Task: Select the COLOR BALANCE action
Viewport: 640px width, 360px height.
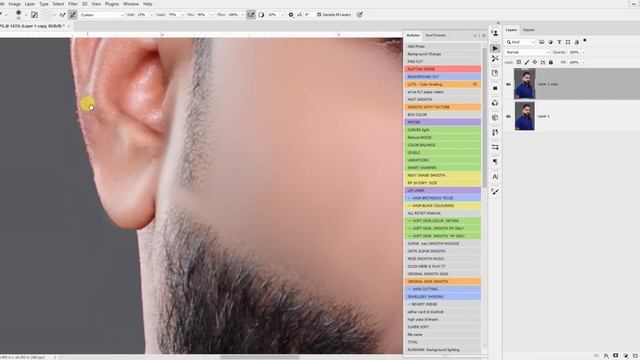Action: coord(442,145)
